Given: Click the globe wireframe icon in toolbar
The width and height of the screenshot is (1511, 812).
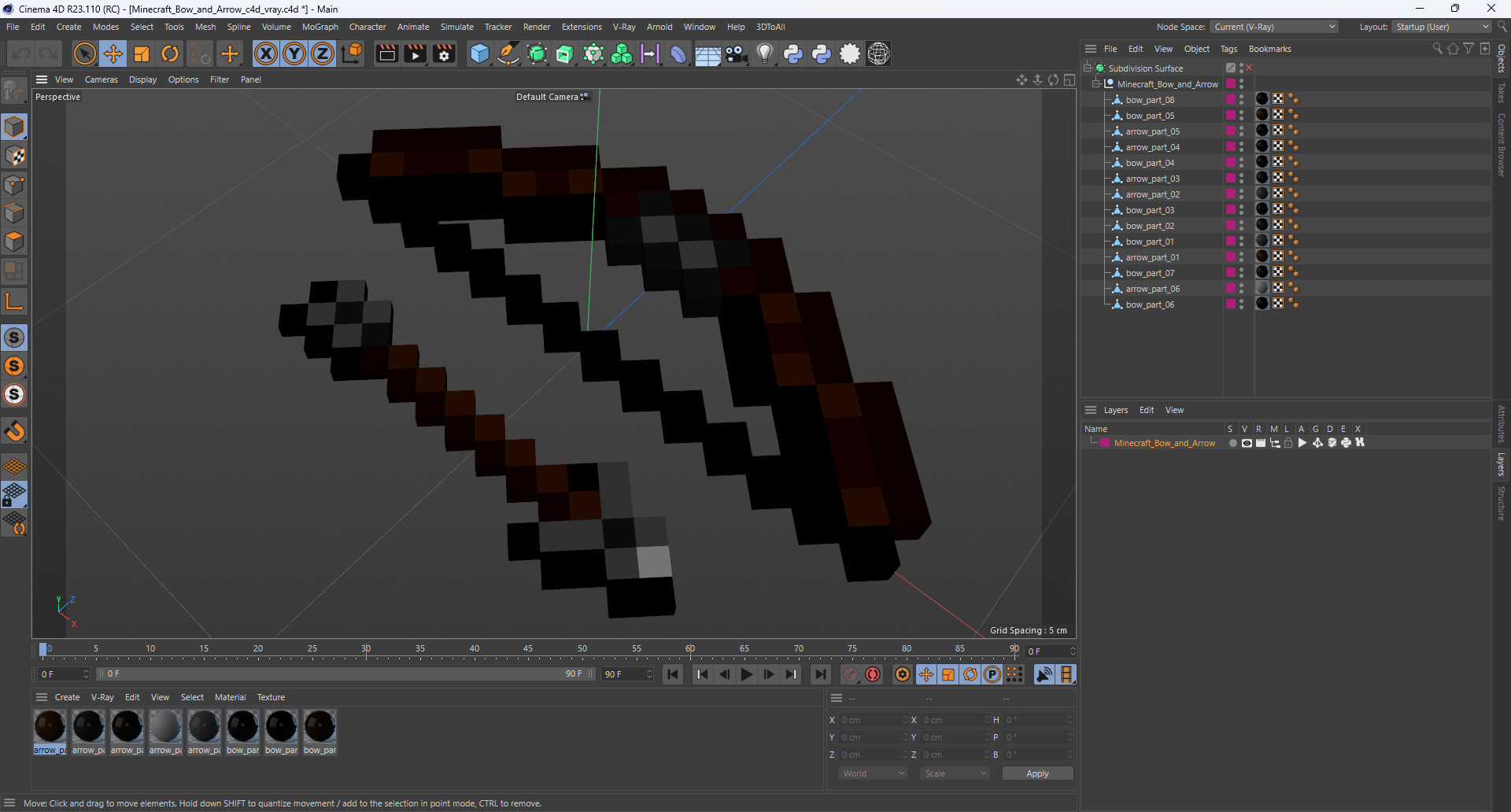Looking at the screenshot, I should 878,54.
